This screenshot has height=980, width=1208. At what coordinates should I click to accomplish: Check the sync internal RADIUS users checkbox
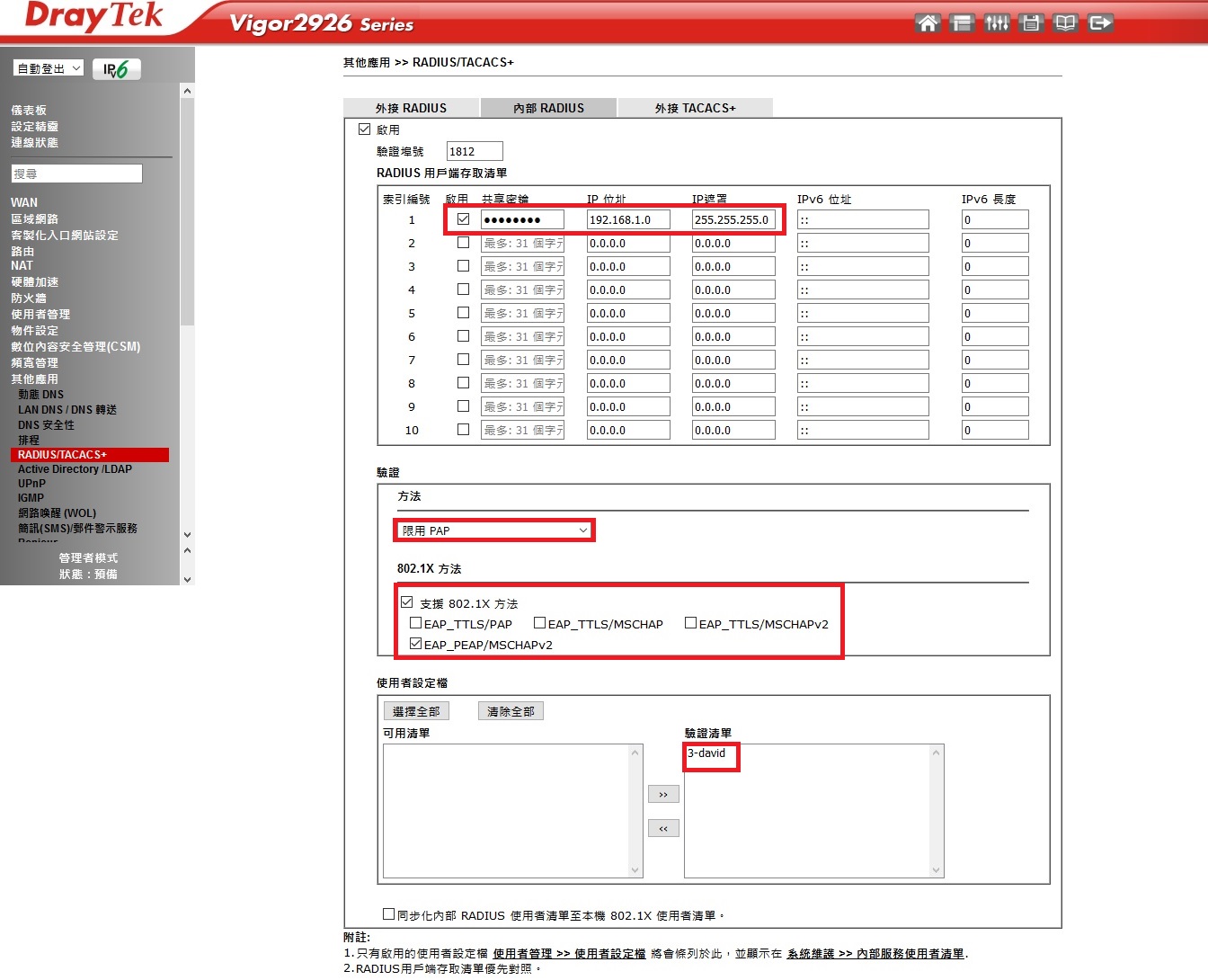[x=388, y=914]
